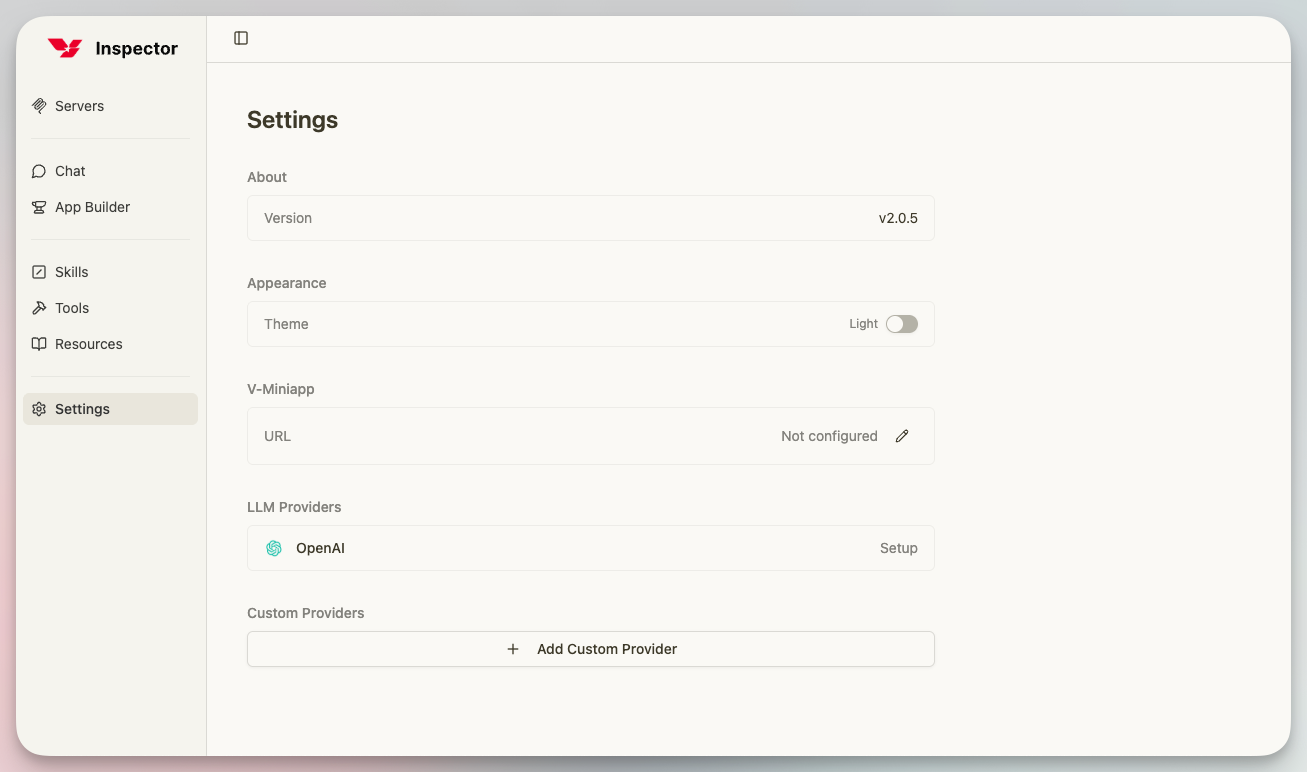Click the Tools hammer icon
The image size is (1307, 772).
coord(39,308)
